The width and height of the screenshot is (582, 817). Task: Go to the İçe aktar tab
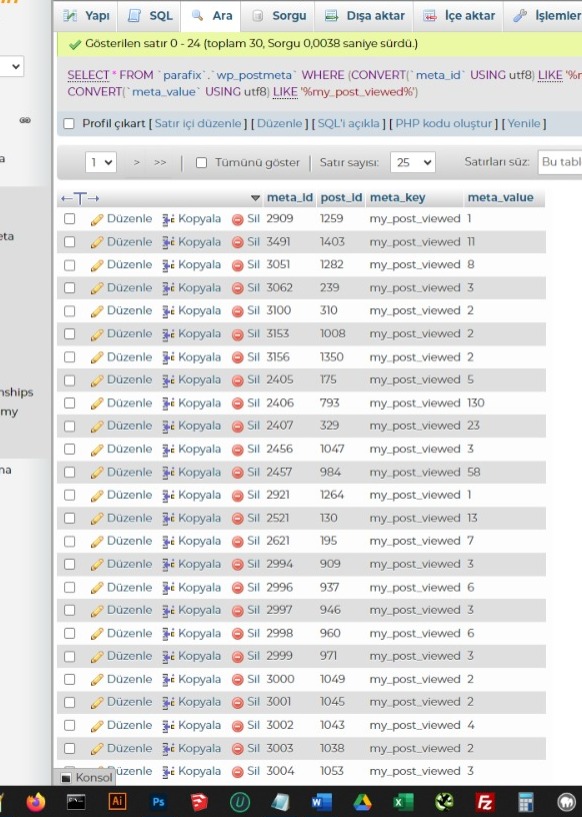coord(459,16)
